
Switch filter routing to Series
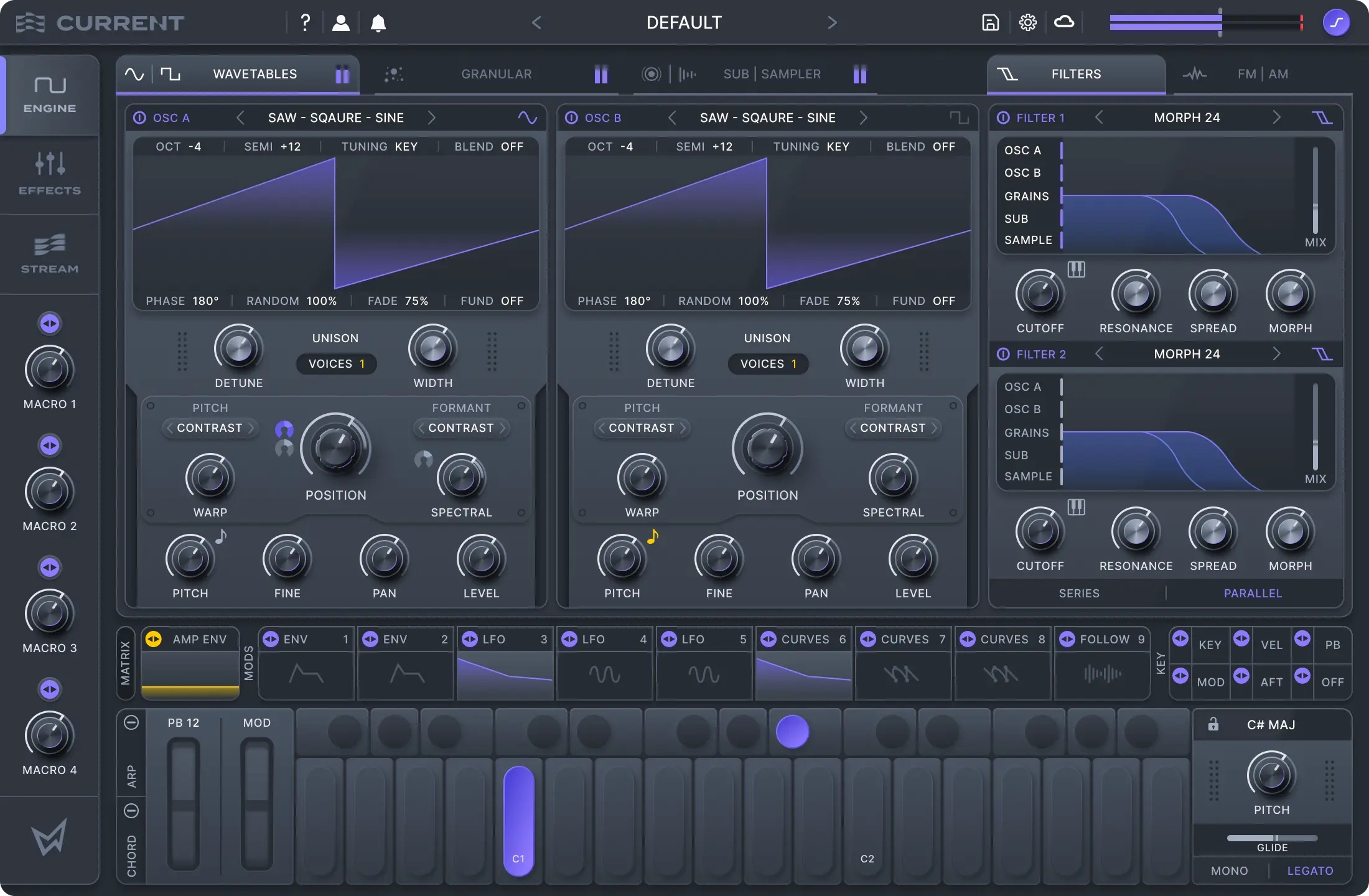1079,593
